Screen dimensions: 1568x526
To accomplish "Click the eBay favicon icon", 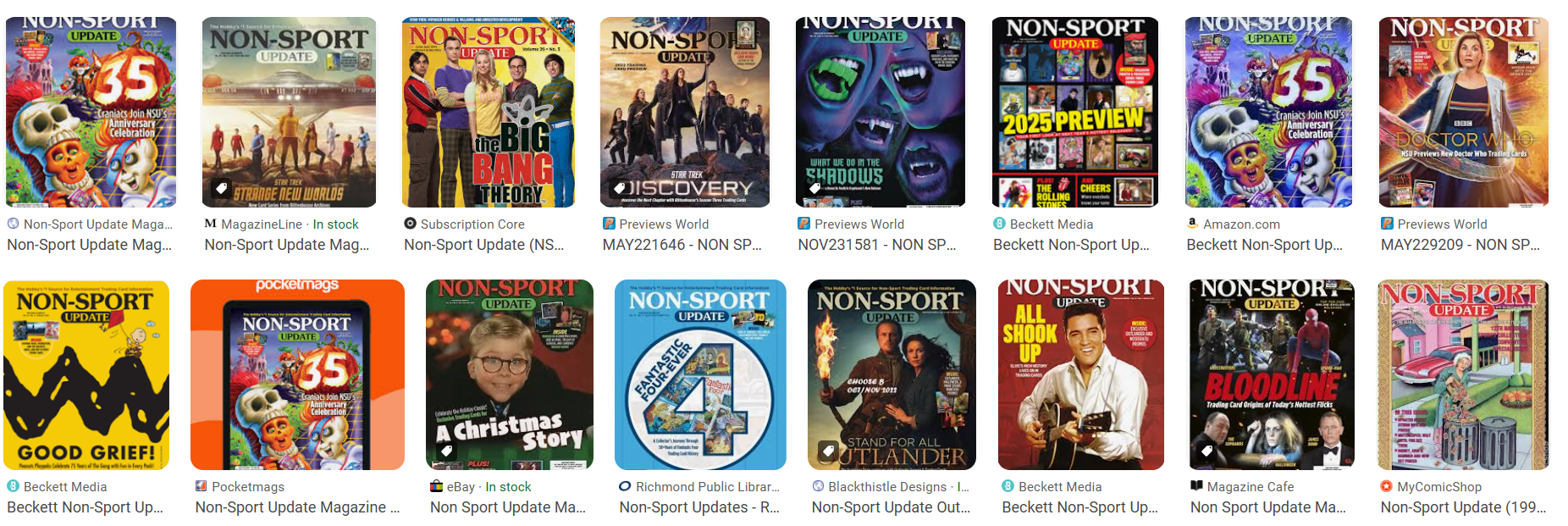I will pyautogui.click(x=437, y=486).
